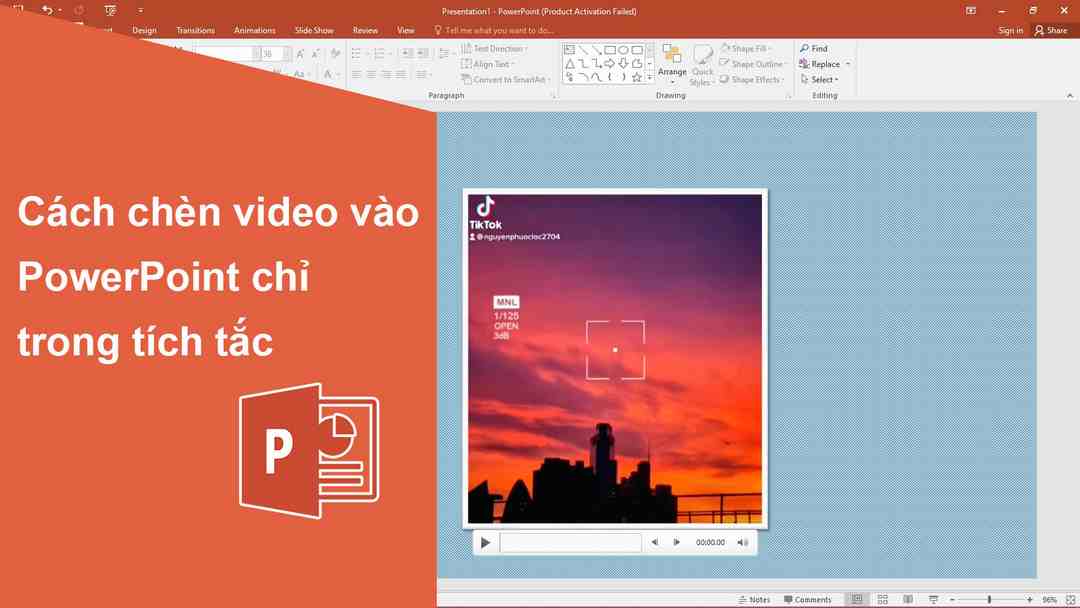Open the Align Text dropdown

pos(488,64)
